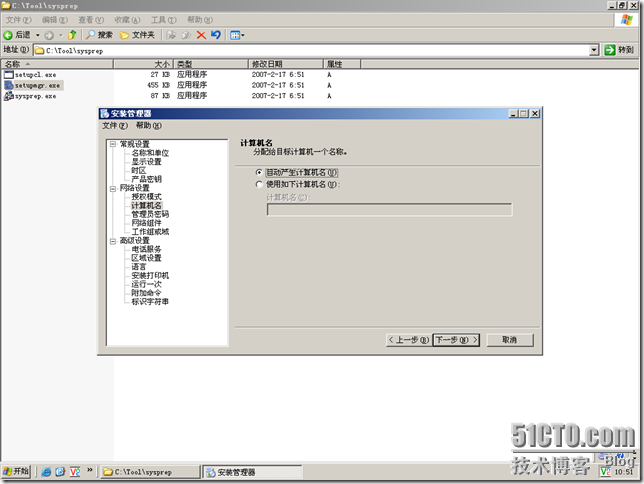644x484 pixels.
Task: Select 产品密钥 in the tree
Action: (x=146, y=179)
